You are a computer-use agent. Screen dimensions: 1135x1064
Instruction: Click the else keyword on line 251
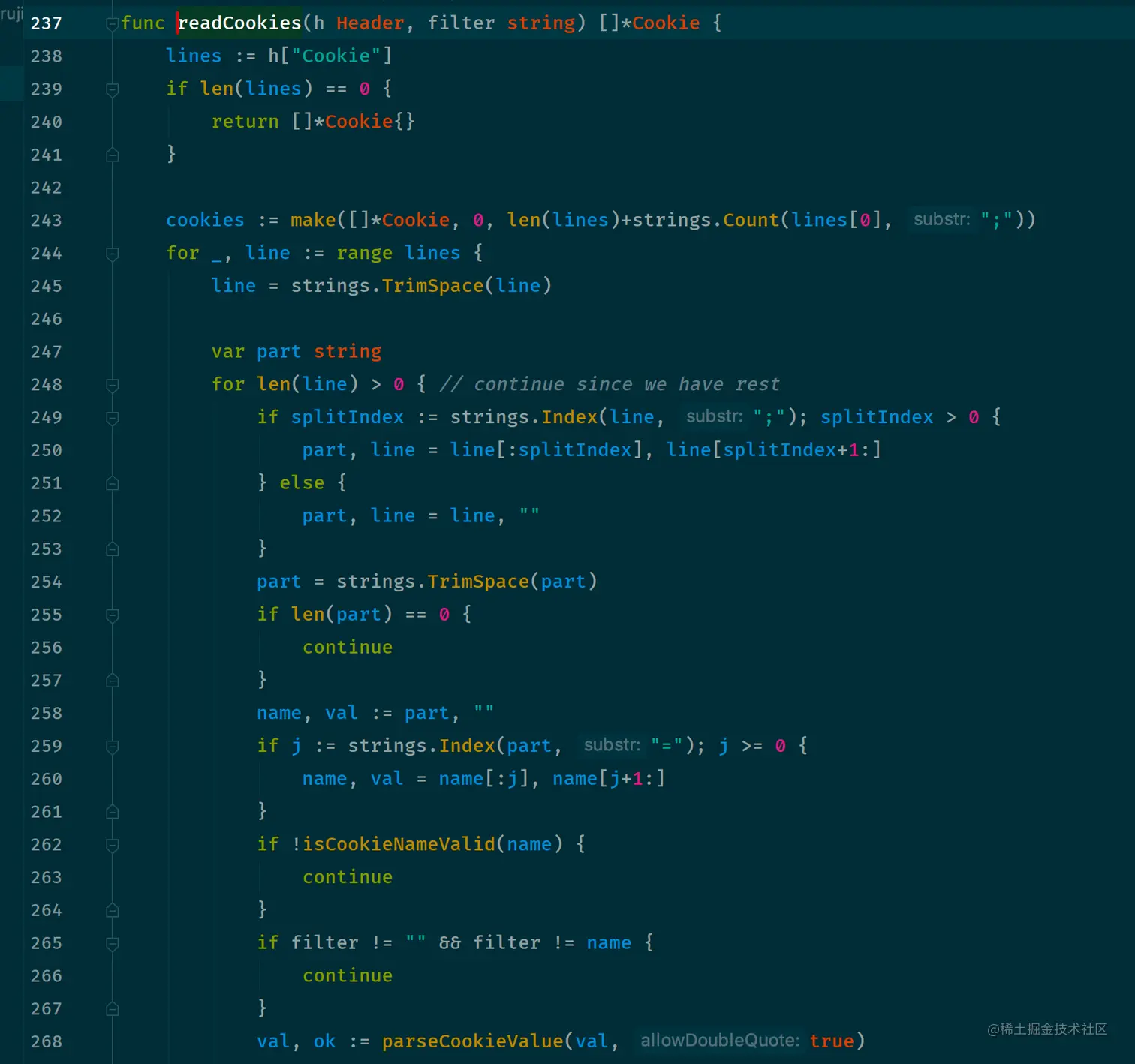(x=302, y=483)
